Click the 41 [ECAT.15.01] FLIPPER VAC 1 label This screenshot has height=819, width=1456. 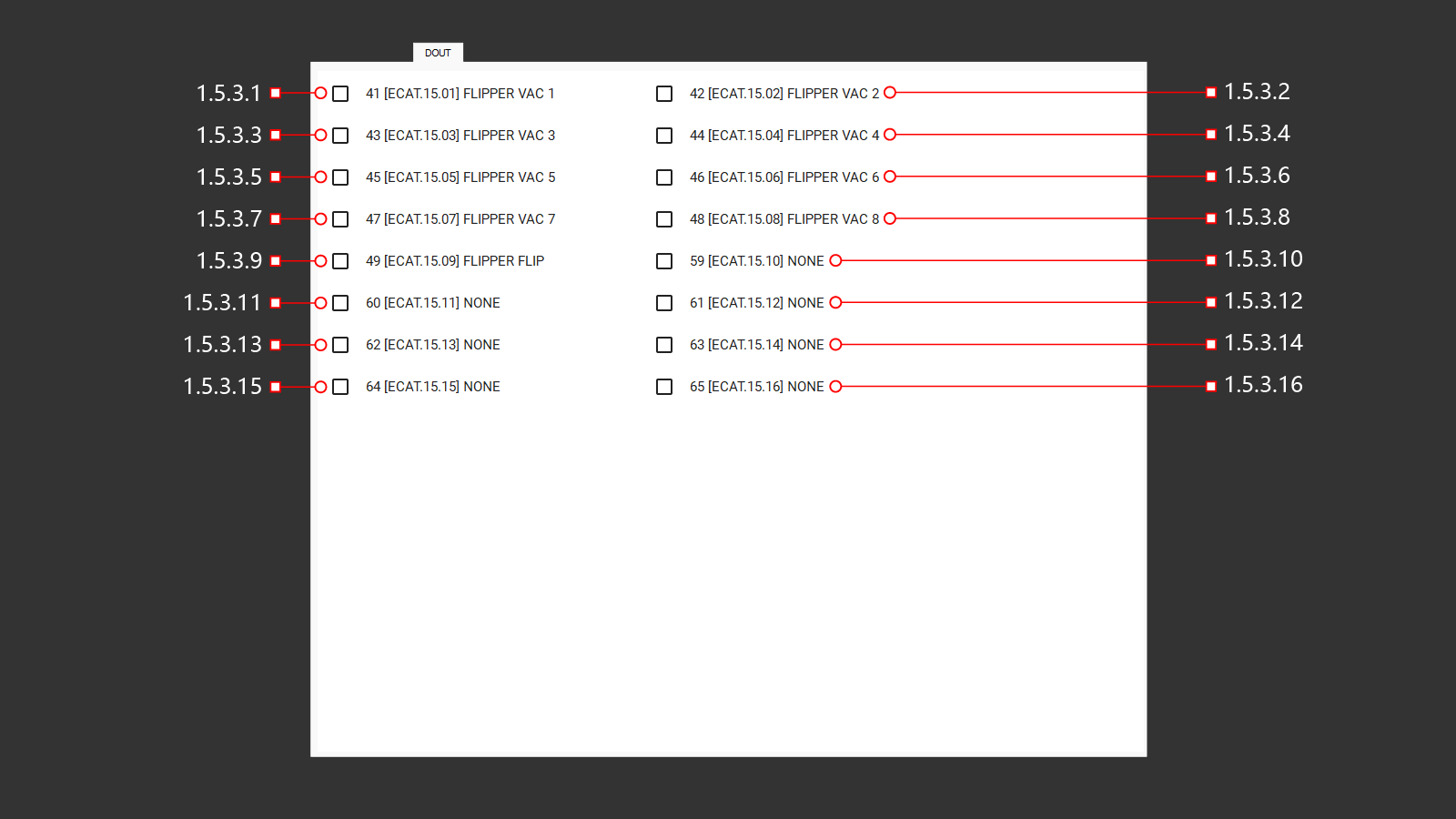coord(460,94)
